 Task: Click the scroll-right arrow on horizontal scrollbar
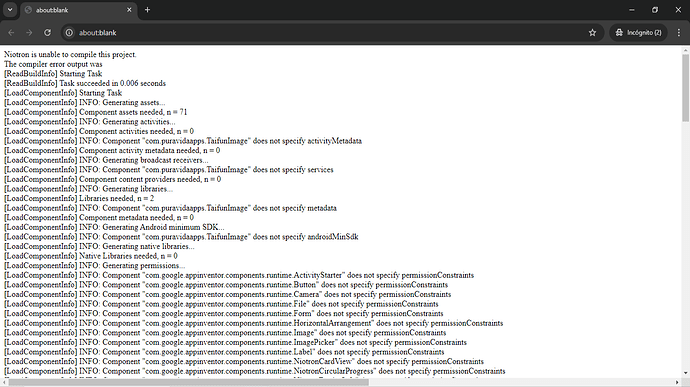coord(678,382)
